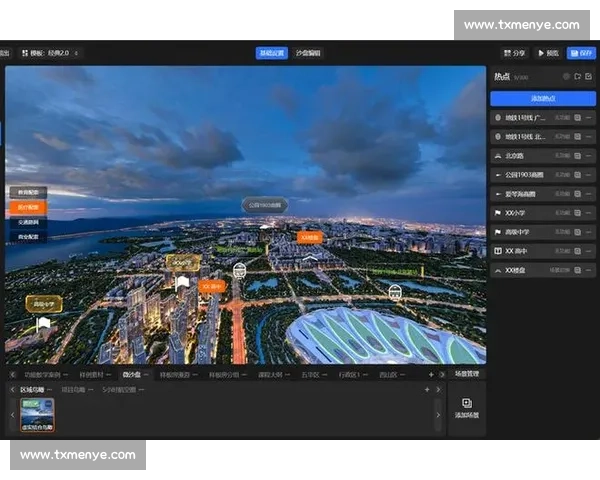
Task: Select the 基础设置 tab
Action: point(271,53)
